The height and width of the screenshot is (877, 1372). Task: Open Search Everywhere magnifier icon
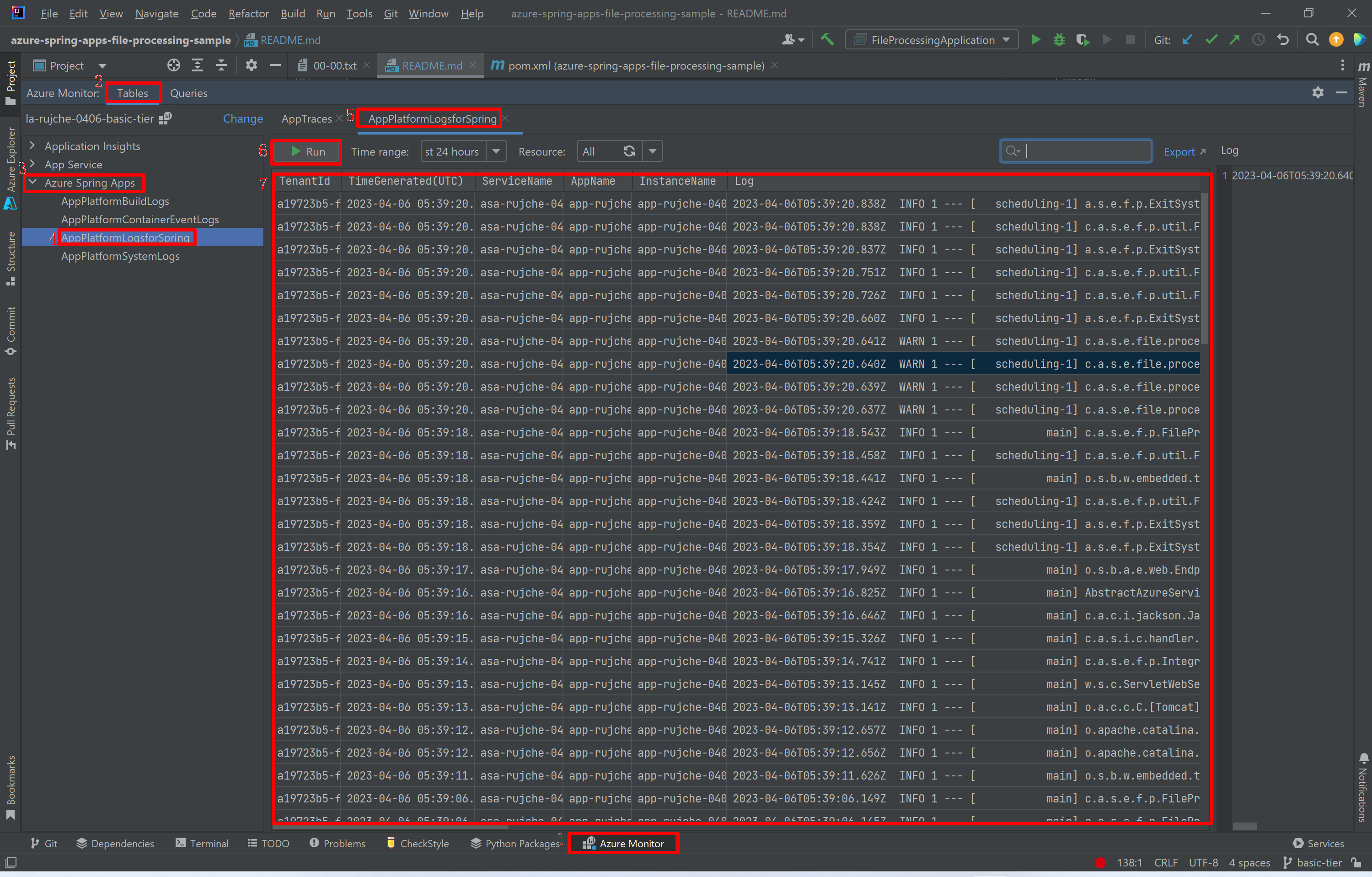point(1312,39)
